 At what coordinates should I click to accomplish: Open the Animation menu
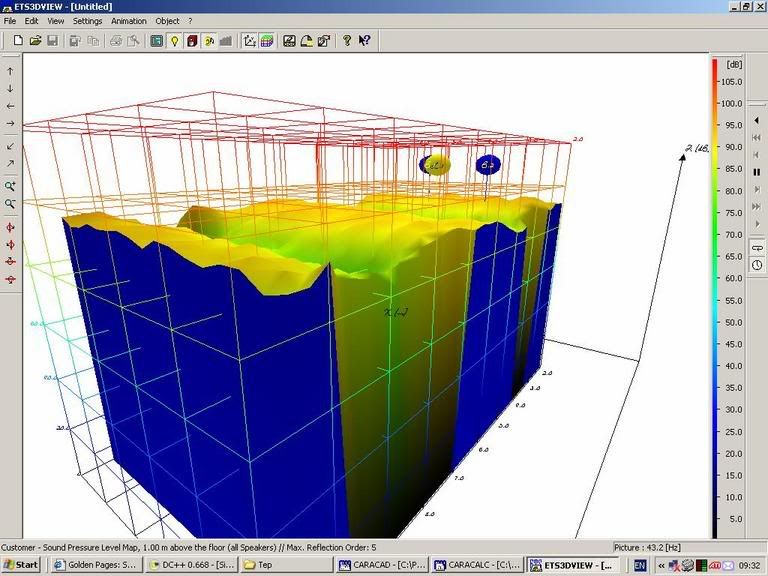[128, 21]
